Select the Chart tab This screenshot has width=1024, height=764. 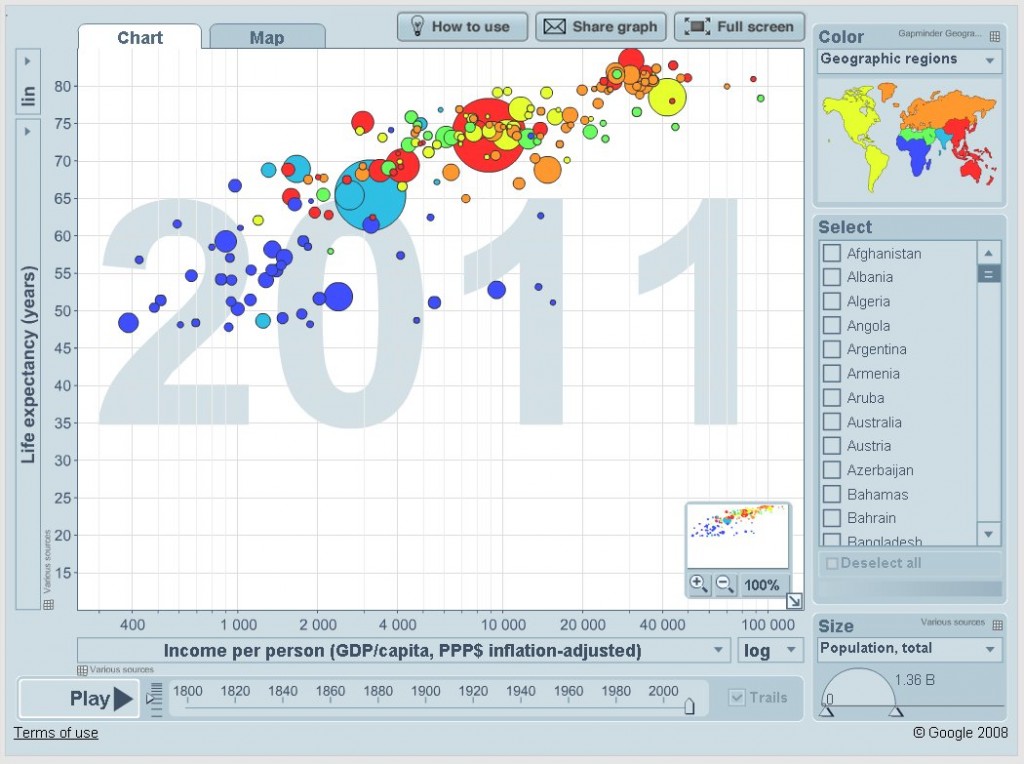coord(140,38)
